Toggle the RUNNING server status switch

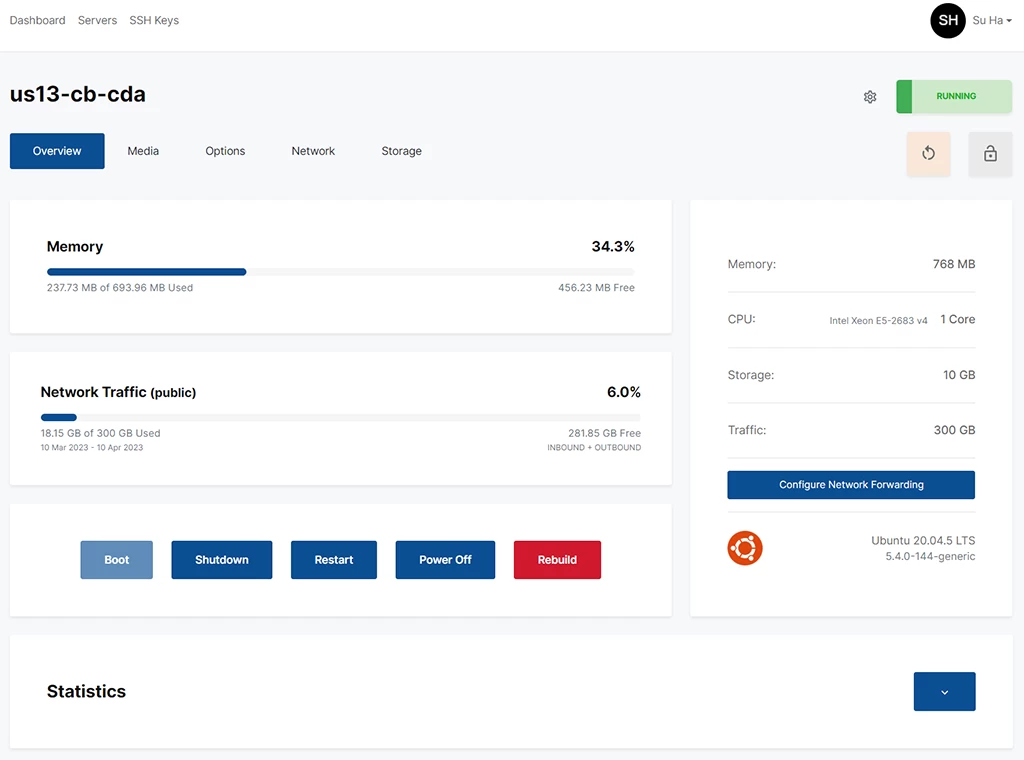click(x=954, y=97)
